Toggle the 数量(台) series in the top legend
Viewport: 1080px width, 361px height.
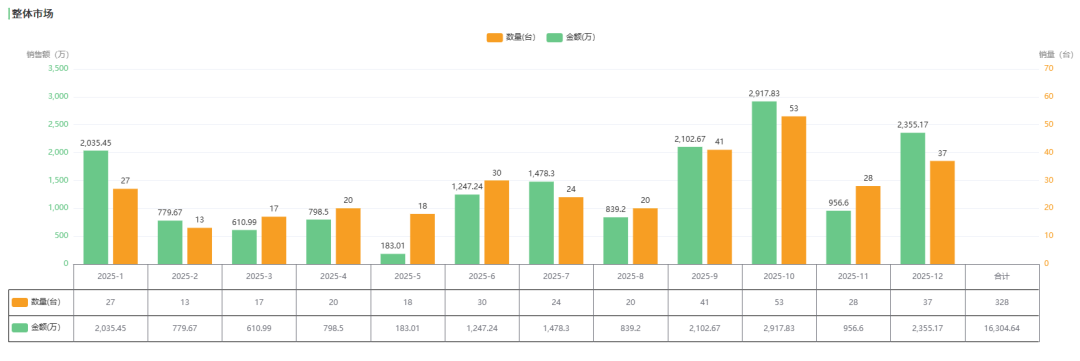(x=510, y=37)
